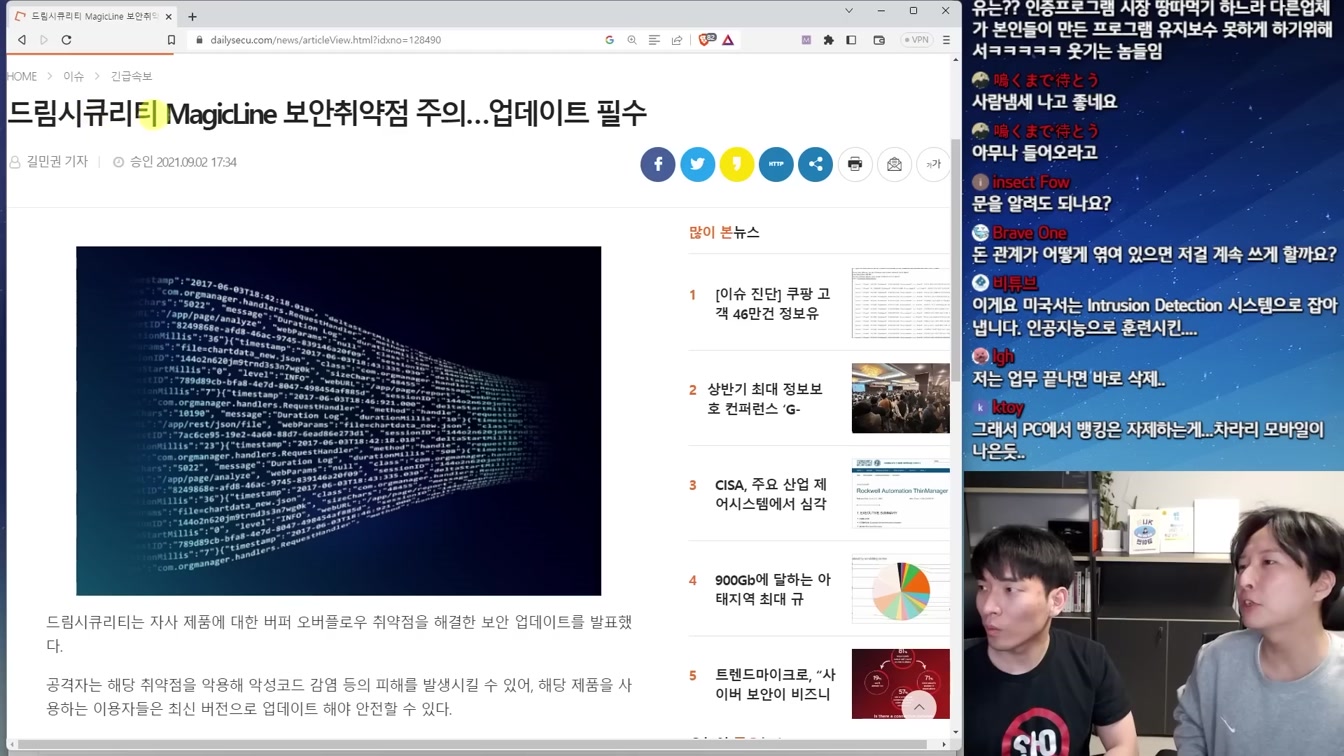
Task: Click the Rockwell Automation thumbnail
Action: 900,493
